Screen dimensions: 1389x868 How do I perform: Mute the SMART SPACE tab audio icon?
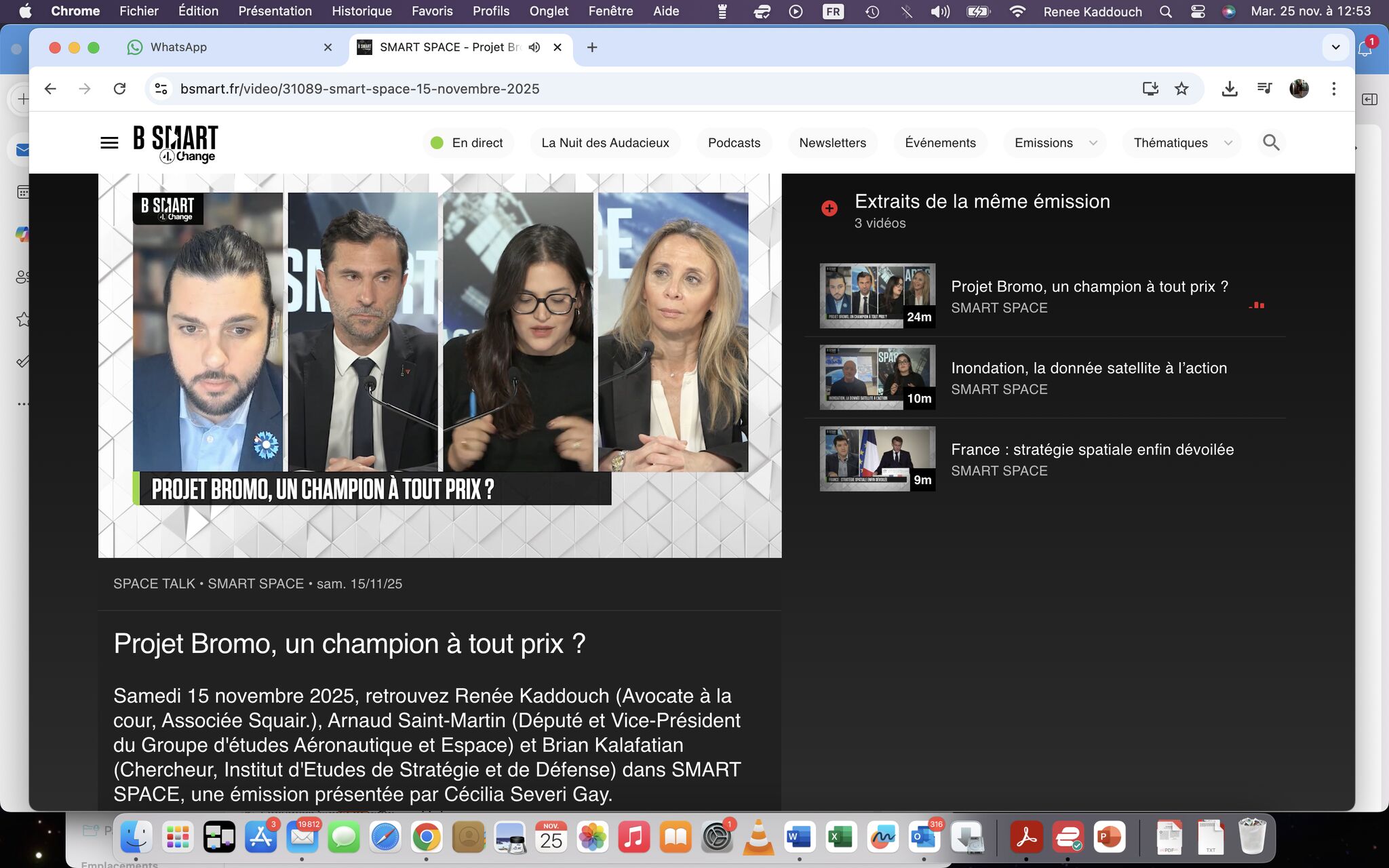[x=534, y=47]
